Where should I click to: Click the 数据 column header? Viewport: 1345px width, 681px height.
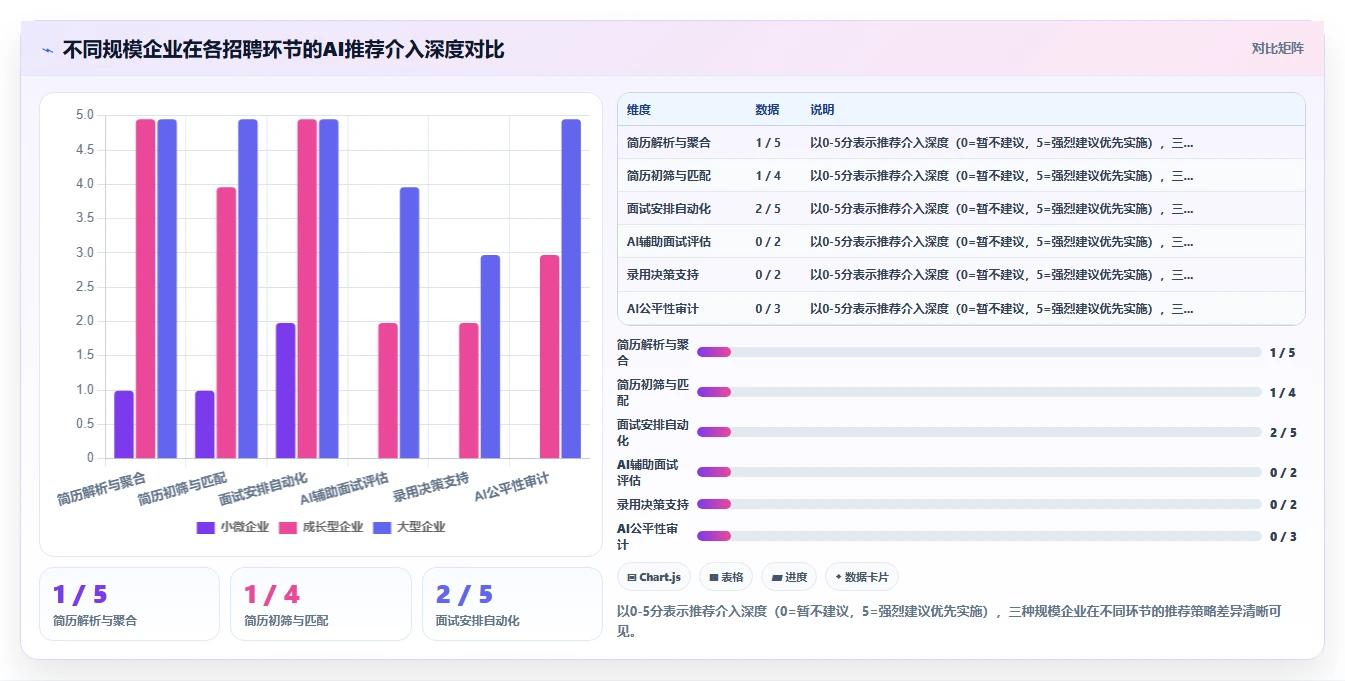pos(767,110)
